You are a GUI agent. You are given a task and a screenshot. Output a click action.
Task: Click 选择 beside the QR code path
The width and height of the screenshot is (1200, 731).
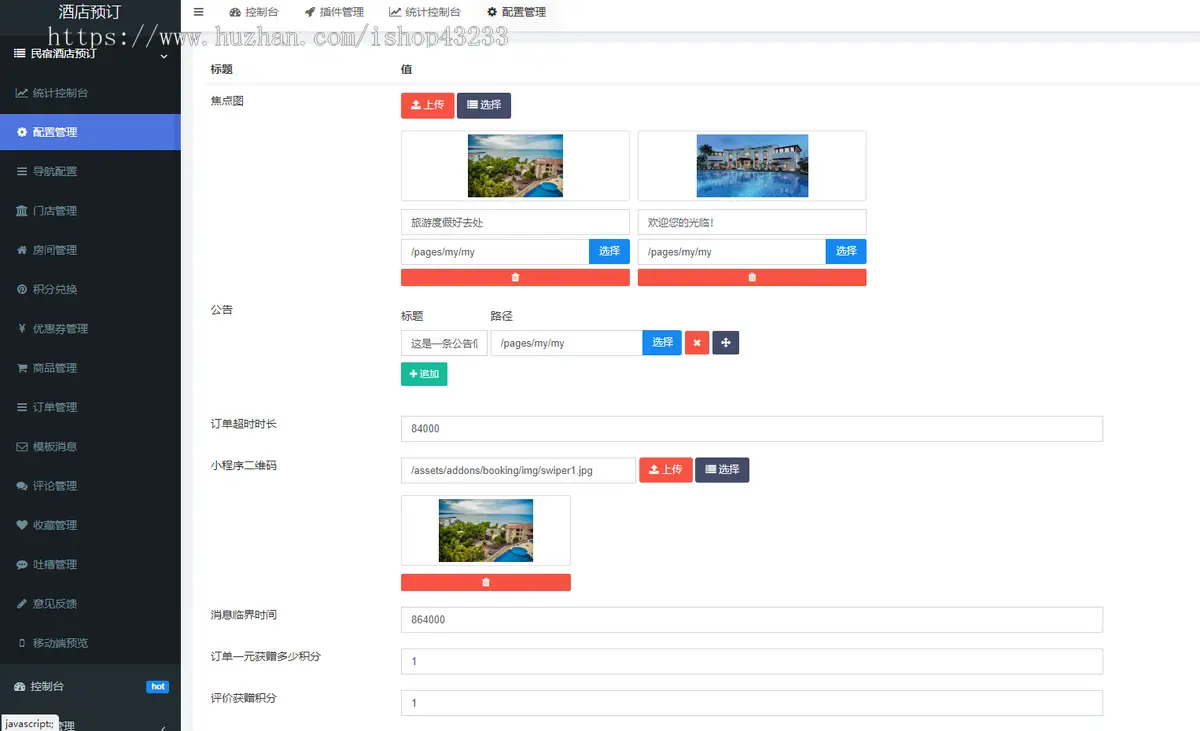tap(722, 470)
